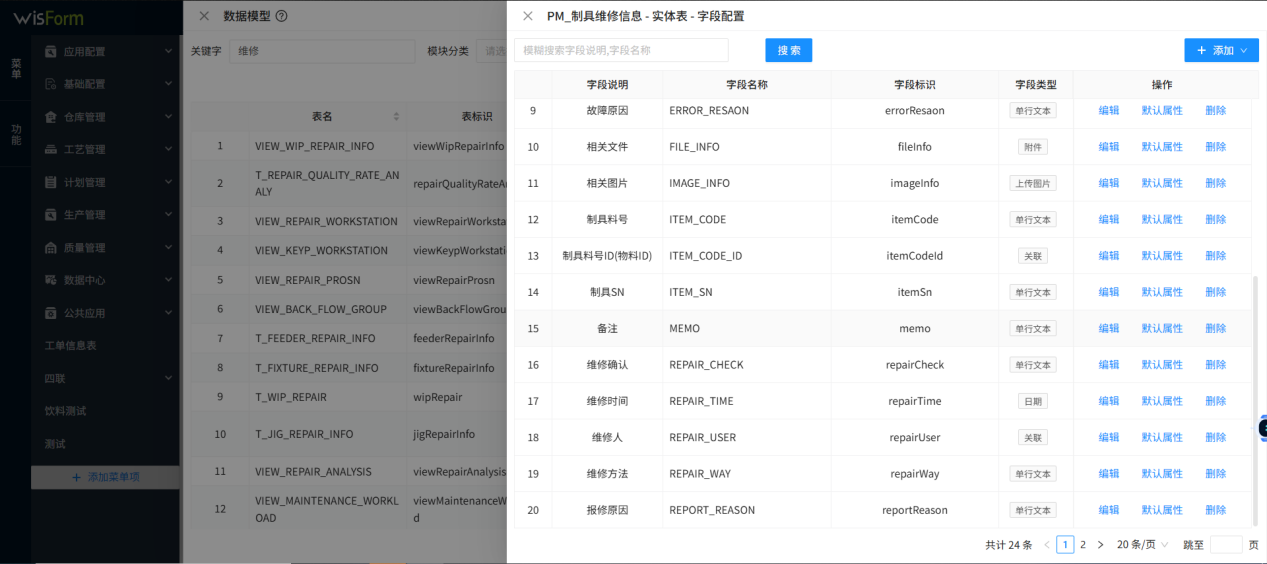Open the 数据中心 sidebar icon
The width and height of the screenshot is (1267, 564).
click(51, 280)
